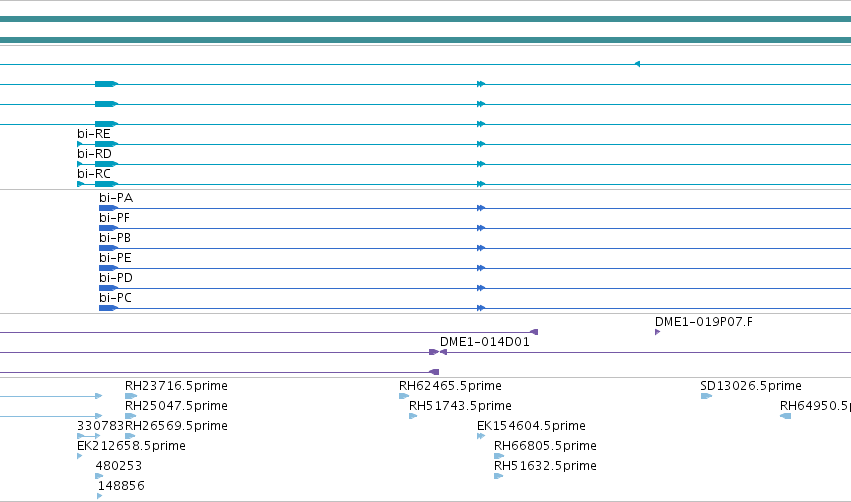Screen dimensions: 851x502
Task: Click the thick exon block on bi-RE row
Action: pos(106,144)
